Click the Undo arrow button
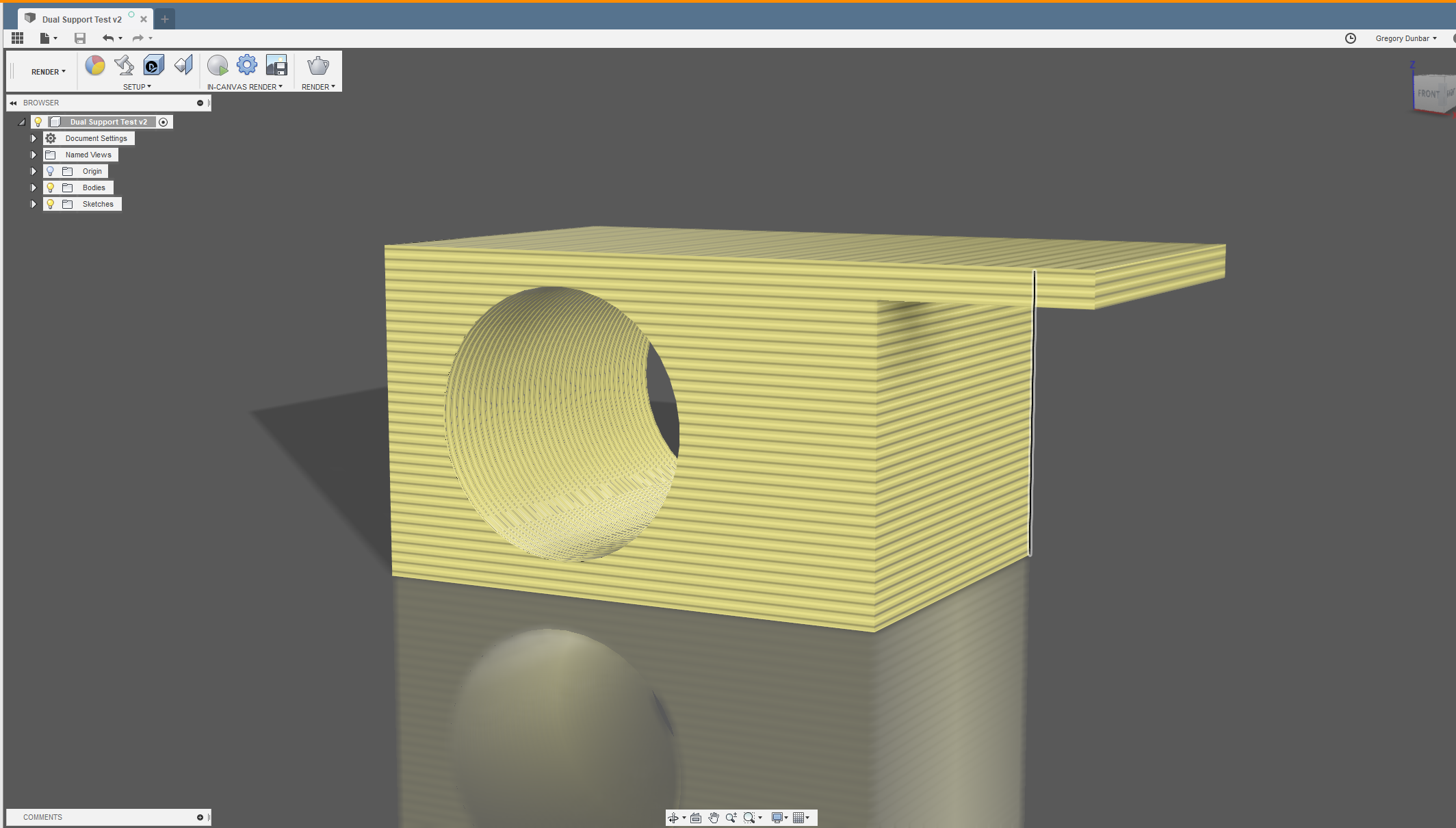 tap(107, 38)
